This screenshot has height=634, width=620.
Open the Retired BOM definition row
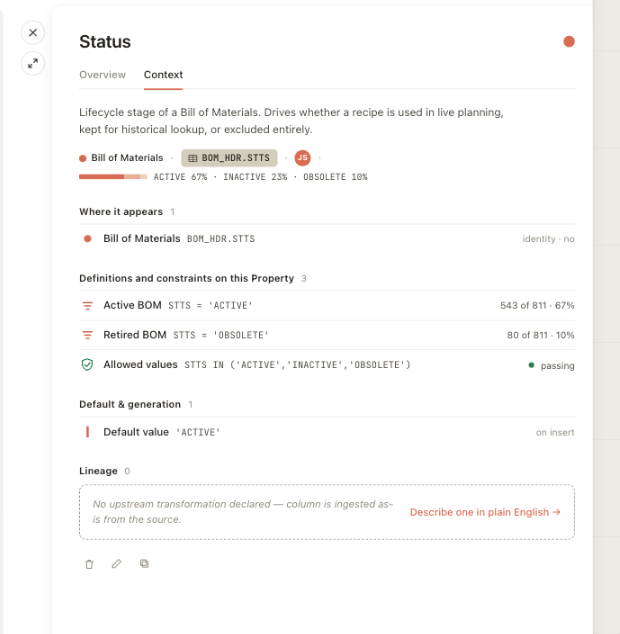pos(327,335)
